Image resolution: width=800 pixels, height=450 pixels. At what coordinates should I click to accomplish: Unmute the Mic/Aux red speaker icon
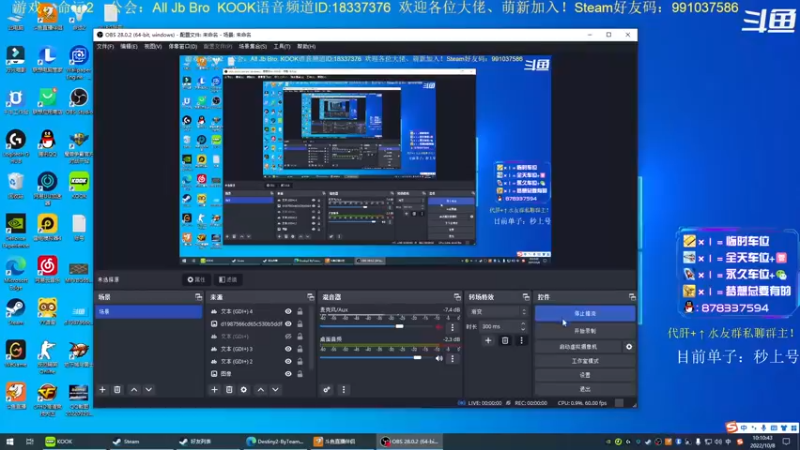(x=439, y=327)
